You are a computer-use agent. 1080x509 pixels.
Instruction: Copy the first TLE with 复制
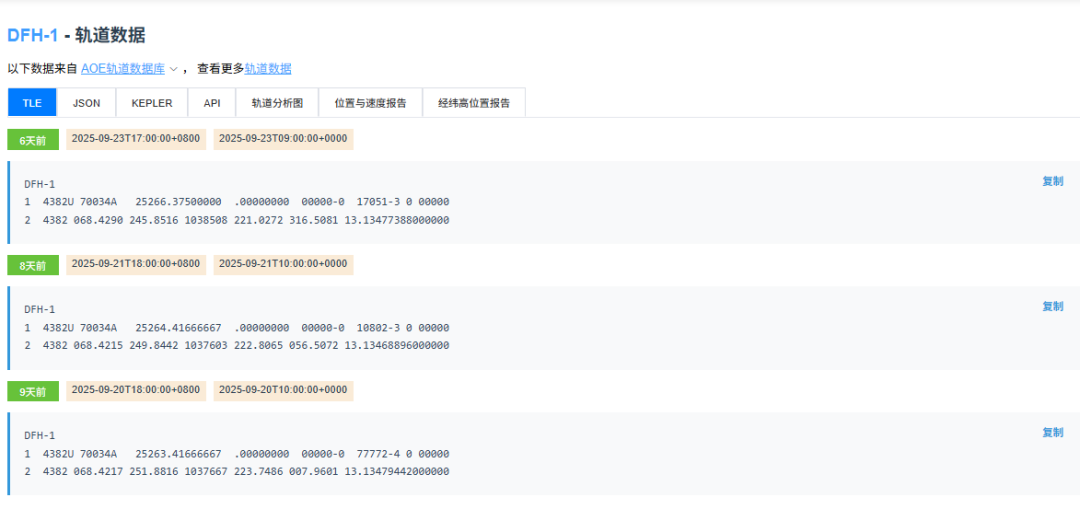click(1052, 181)
